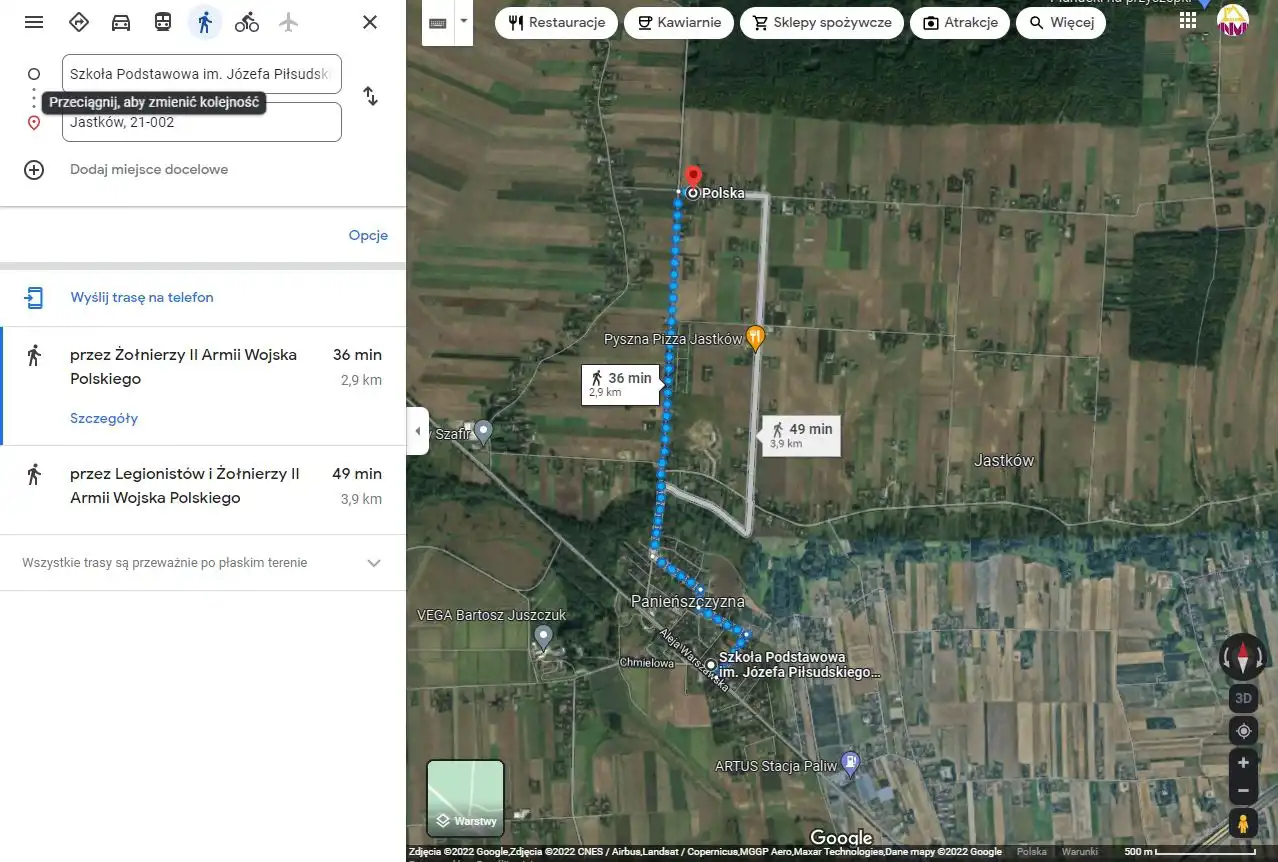Open the hamburger main menu
This screenshot has height=862, width=1278.
(x=34, y=22)
